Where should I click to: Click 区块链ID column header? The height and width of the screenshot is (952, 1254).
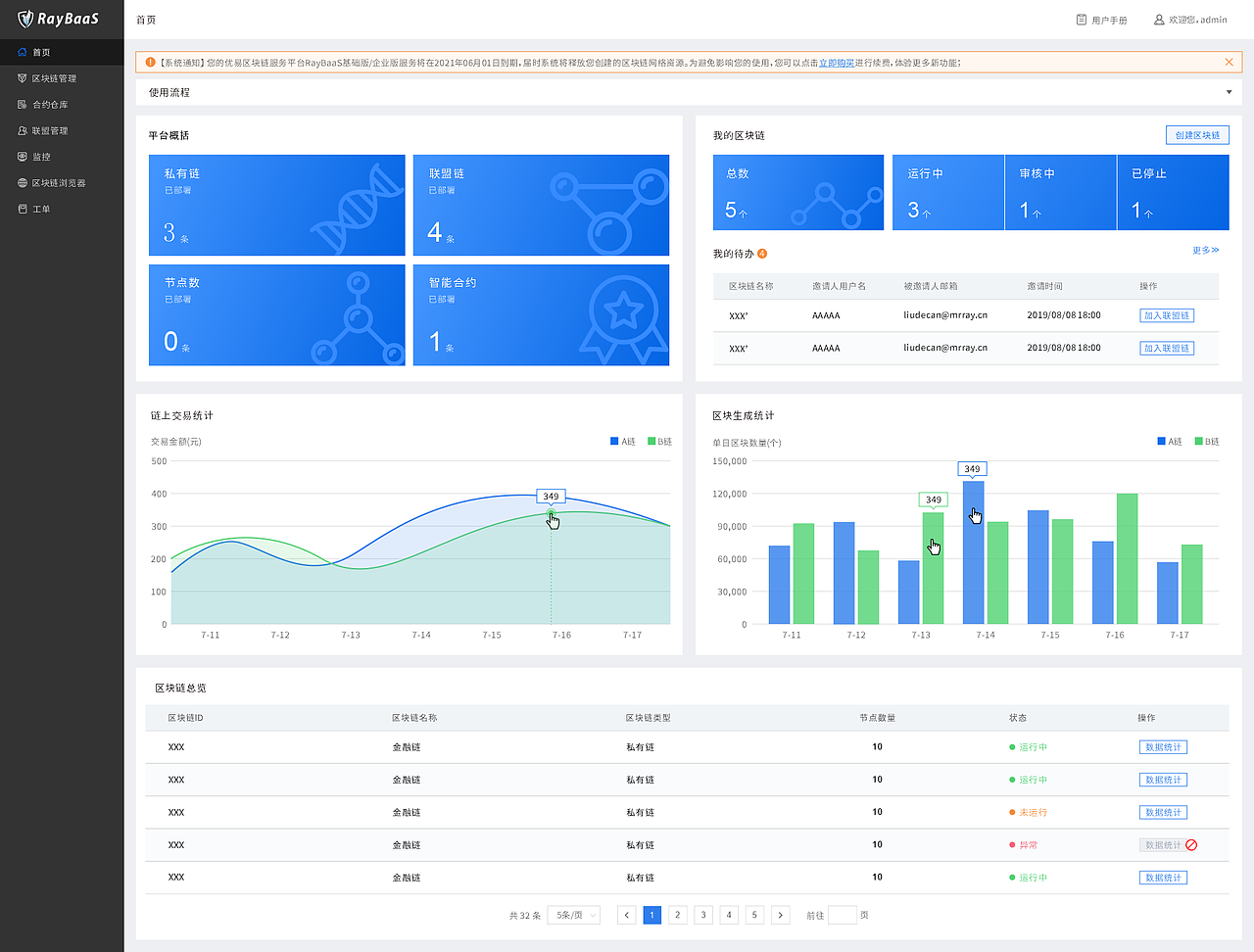[185, 718]
